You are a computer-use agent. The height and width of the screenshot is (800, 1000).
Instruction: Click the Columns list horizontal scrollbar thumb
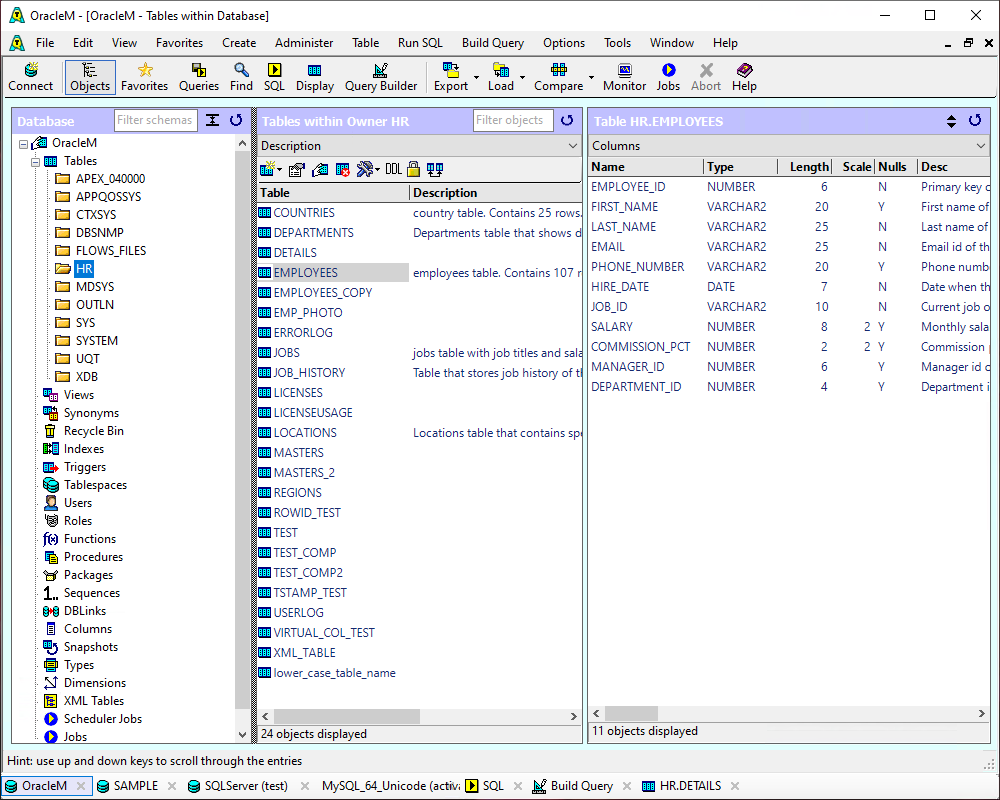(631, 713)
